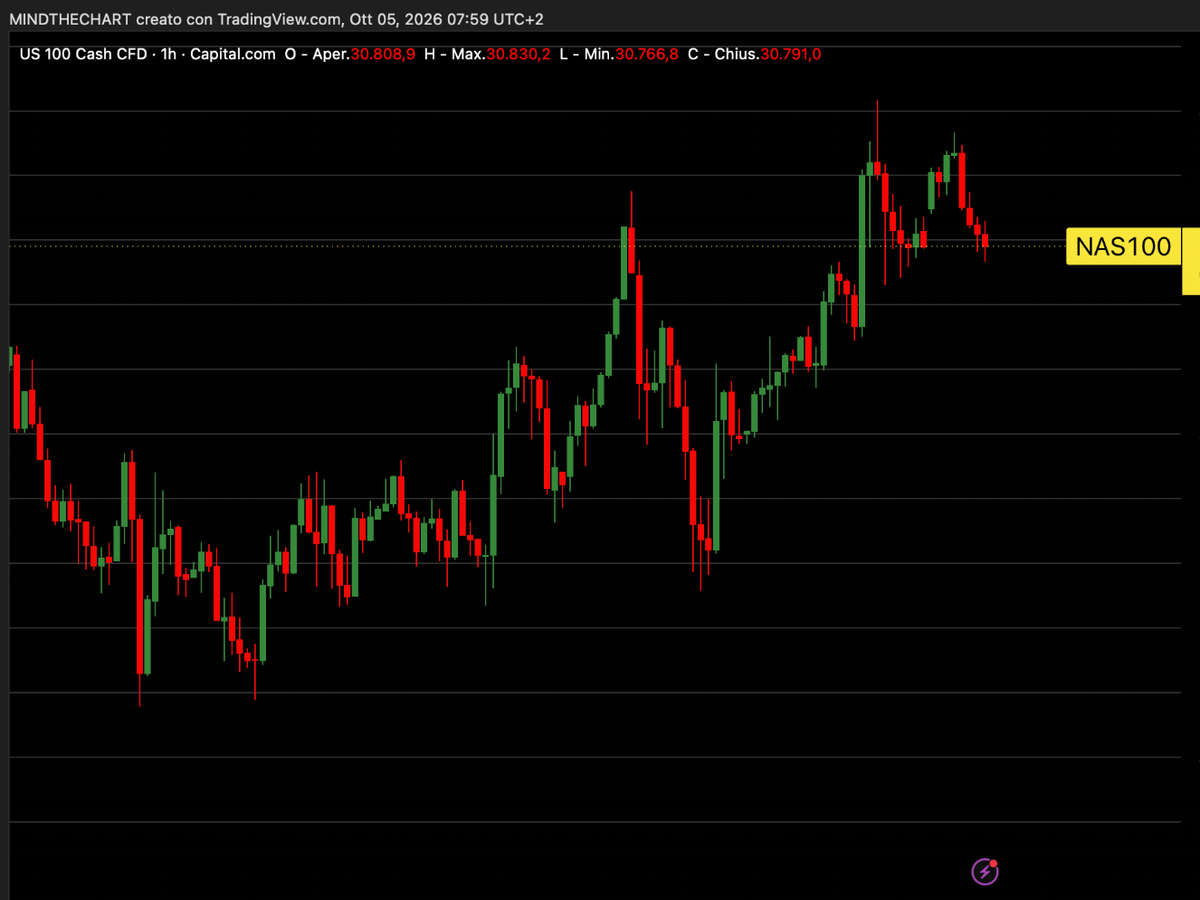Open the US 100 Cash CFD symbol title

85,54
